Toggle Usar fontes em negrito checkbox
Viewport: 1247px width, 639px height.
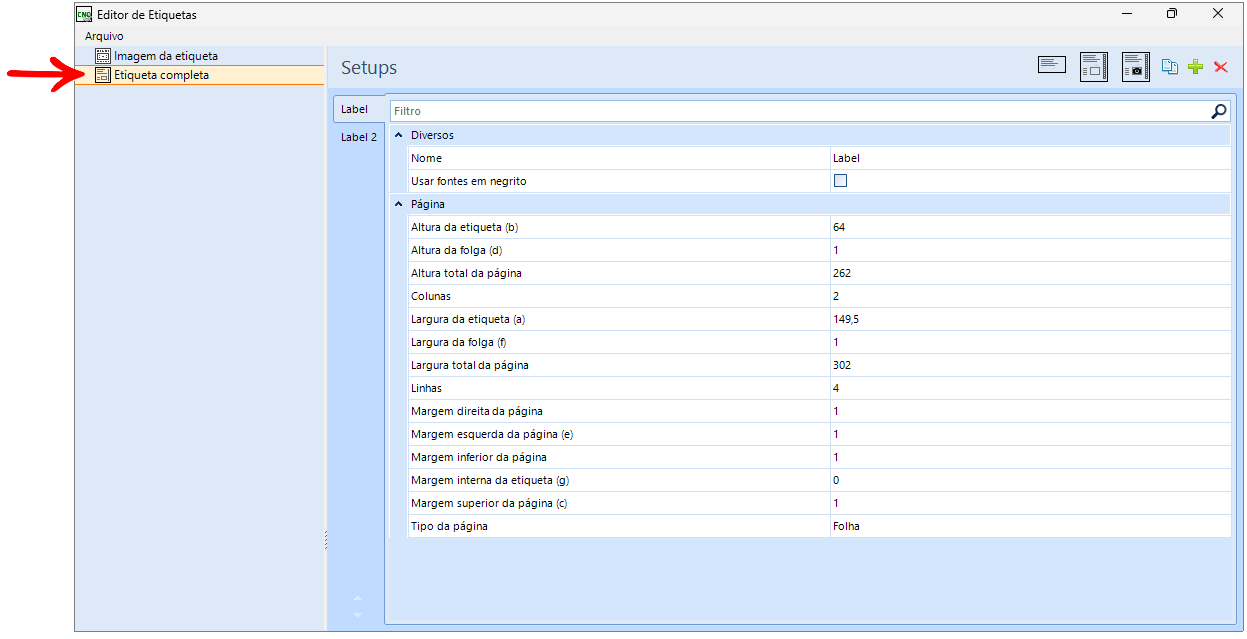point(840,181)
